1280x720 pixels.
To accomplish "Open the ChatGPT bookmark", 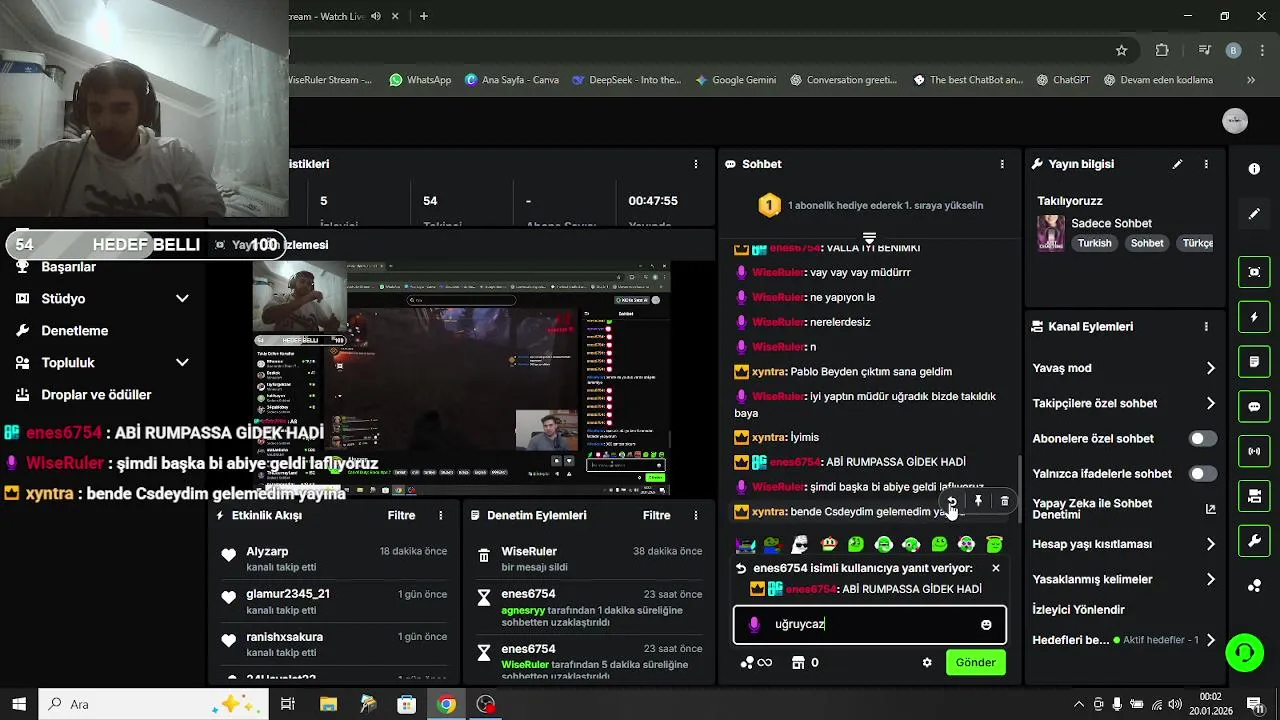I will click(1063, 80).
